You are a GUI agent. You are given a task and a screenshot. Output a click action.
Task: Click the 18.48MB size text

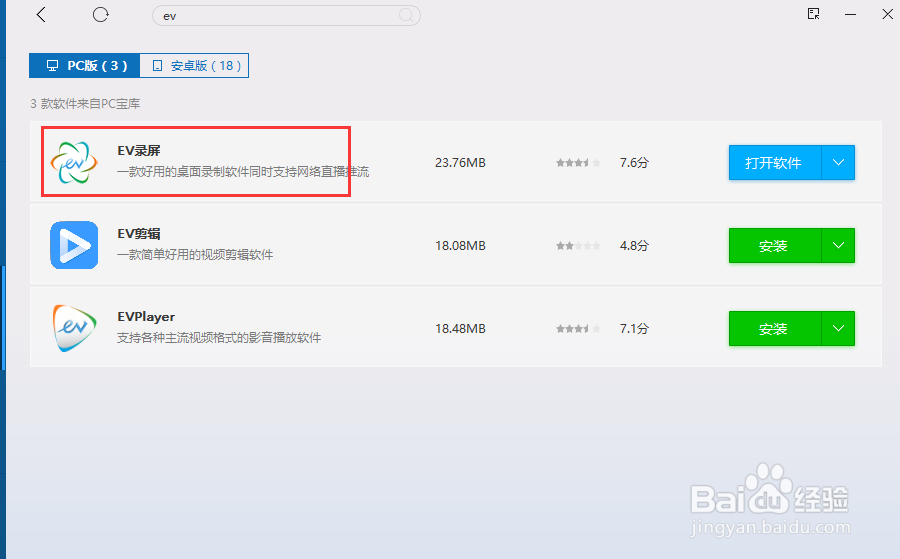460,328
